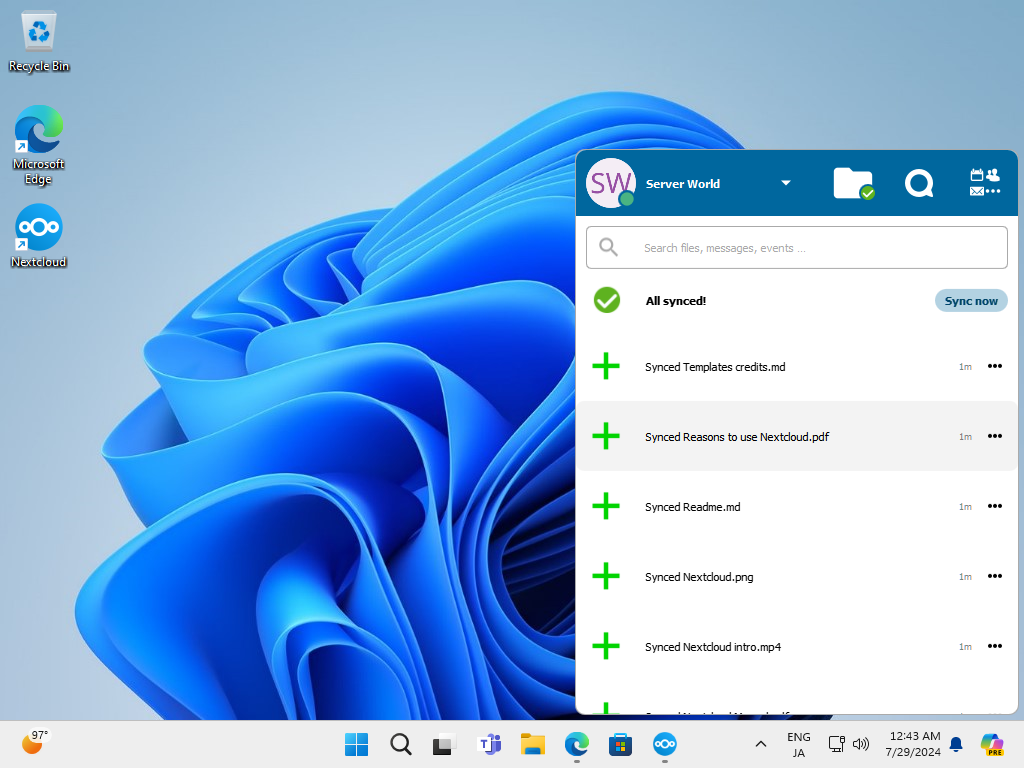Open more options for Nextcloud intro.mp4
The height and width of the screenshot is (768, 1024).
click(995, 645)
